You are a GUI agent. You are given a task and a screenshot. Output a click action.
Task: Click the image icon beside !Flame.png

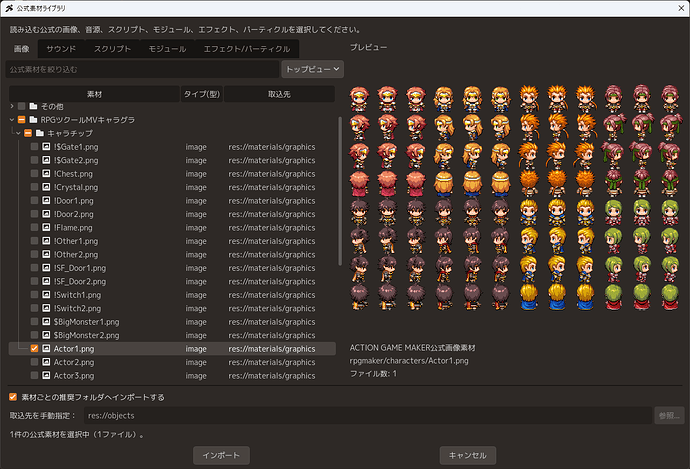(46, 227)
